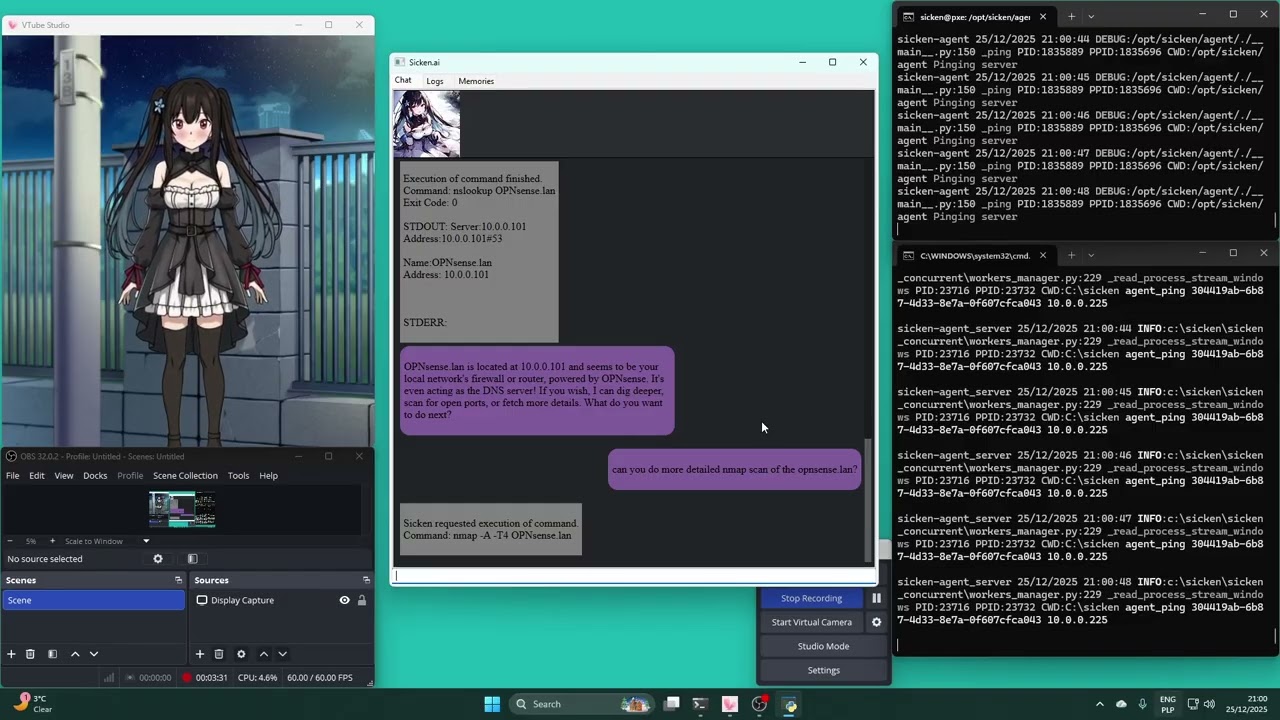
Task: Add a new source in OBS
Action: click(199, 654)
